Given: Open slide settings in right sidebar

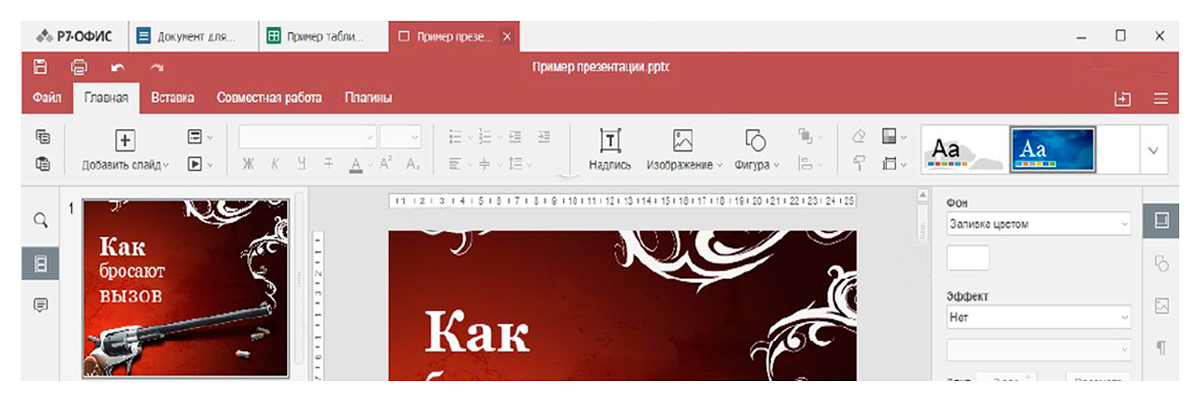Looking at the screenshot, I should (x=1161, y=221).
